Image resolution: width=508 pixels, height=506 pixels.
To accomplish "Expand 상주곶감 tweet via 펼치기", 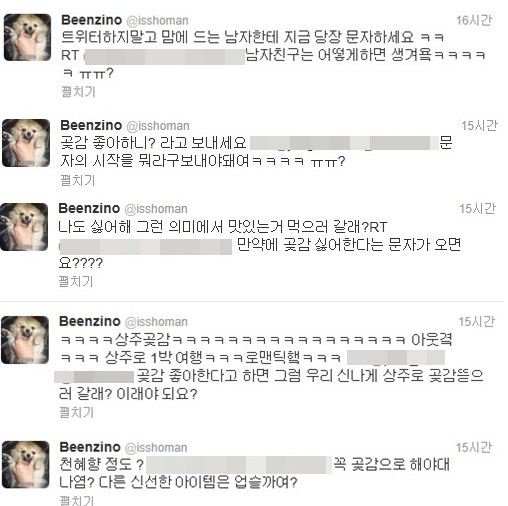I will coord(76,412).
